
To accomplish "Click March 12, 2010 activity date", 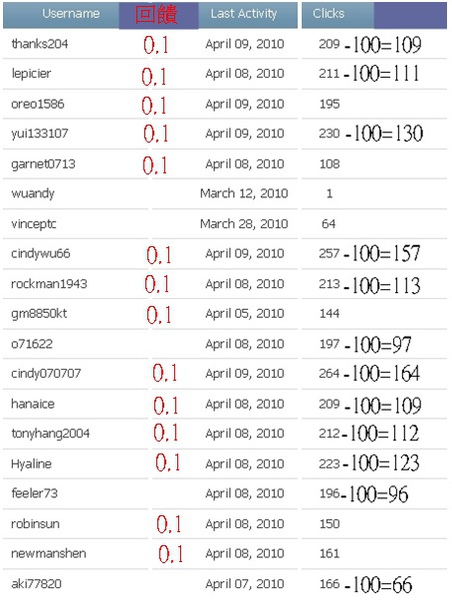I will pyautogui.click(x=244, y=194).
